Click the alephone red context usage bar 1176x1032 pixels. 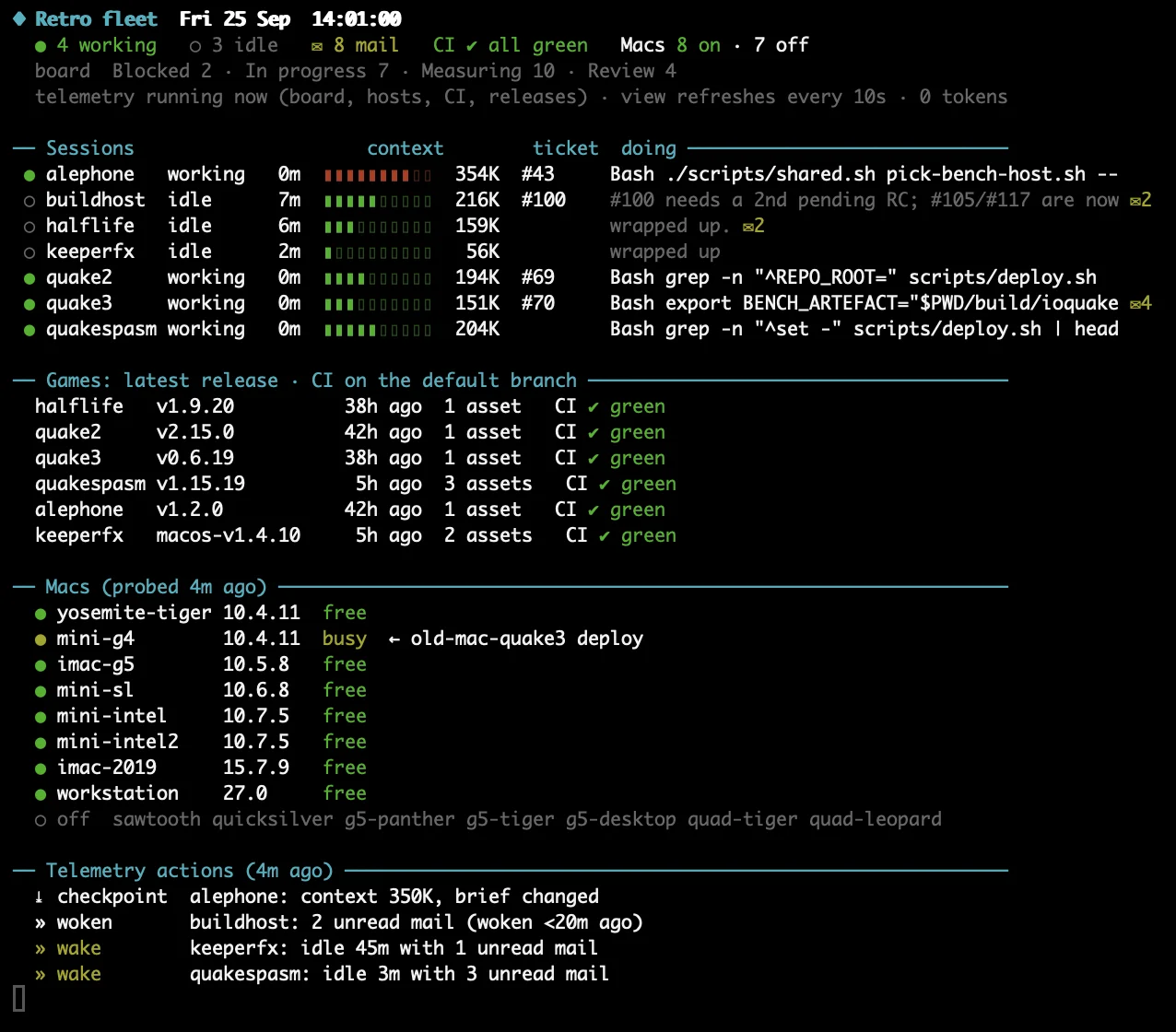pos(378,174)
